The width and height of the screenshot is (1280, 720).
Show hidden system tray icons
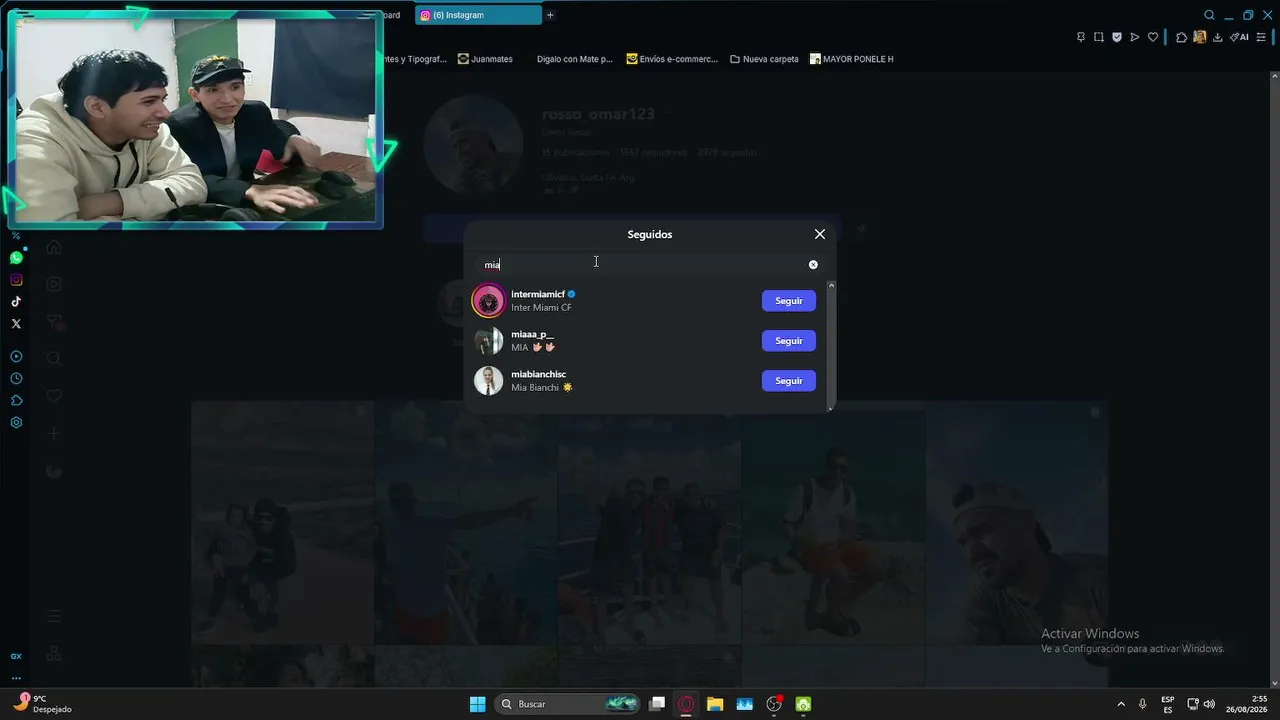tap(1120, 704)
